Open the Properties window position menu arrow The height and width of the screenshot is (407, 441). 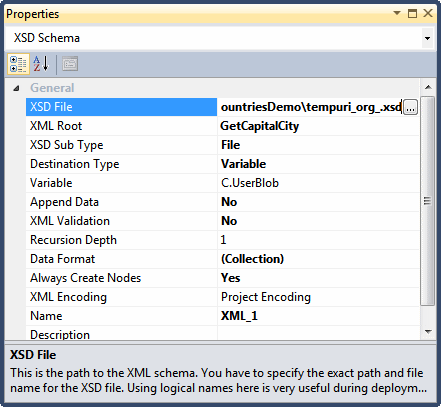click(397, 13)
